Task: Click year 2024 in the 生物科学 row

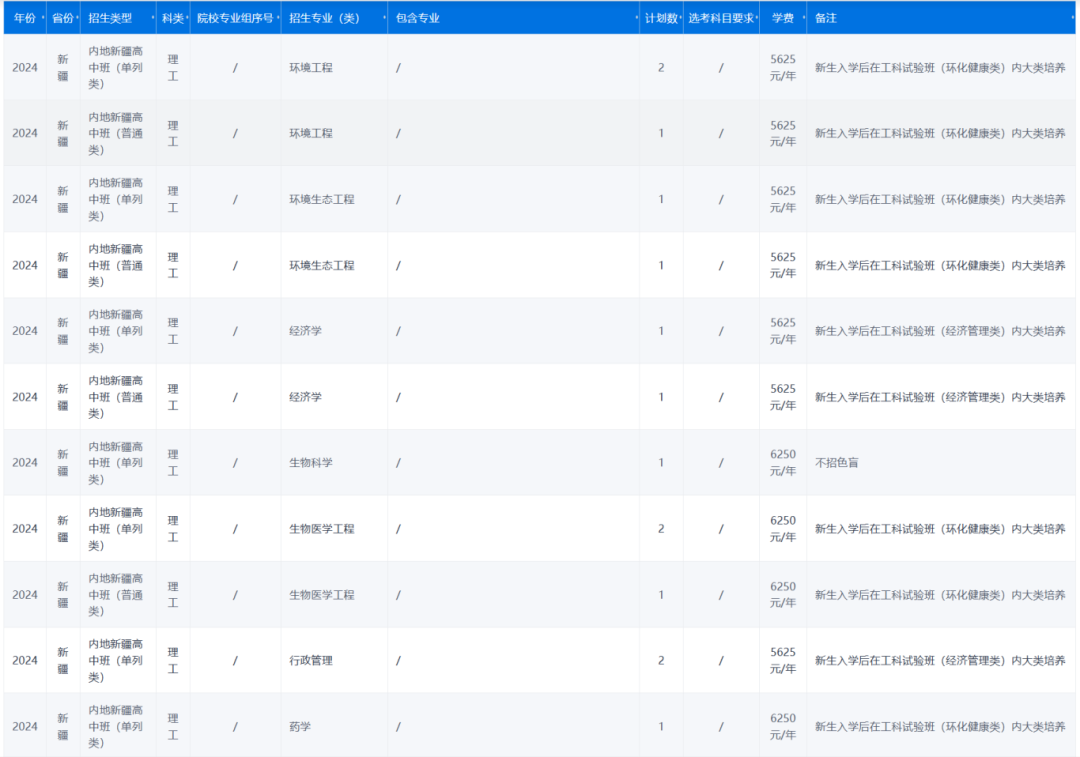Action: [25, 463]
